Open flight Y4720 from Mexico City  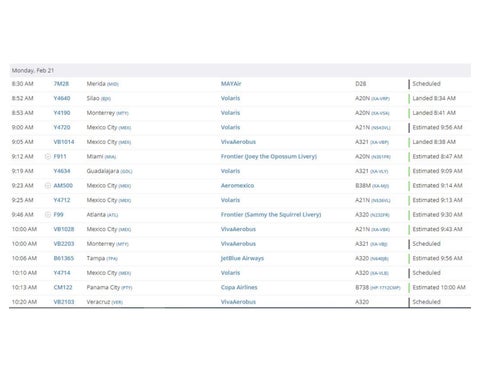pos(62,127)
